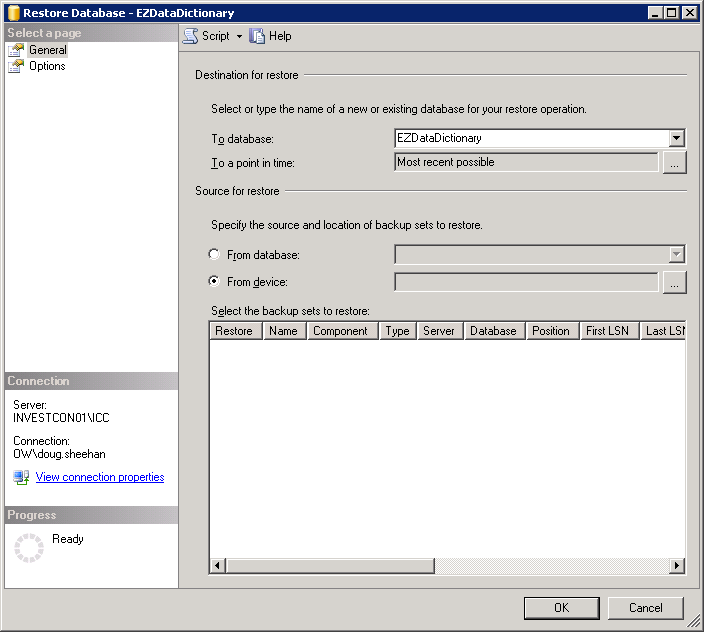This screenshot has height=632, width=704.
Task: Open View connection properties link
Action: click(x=100, y=478)
